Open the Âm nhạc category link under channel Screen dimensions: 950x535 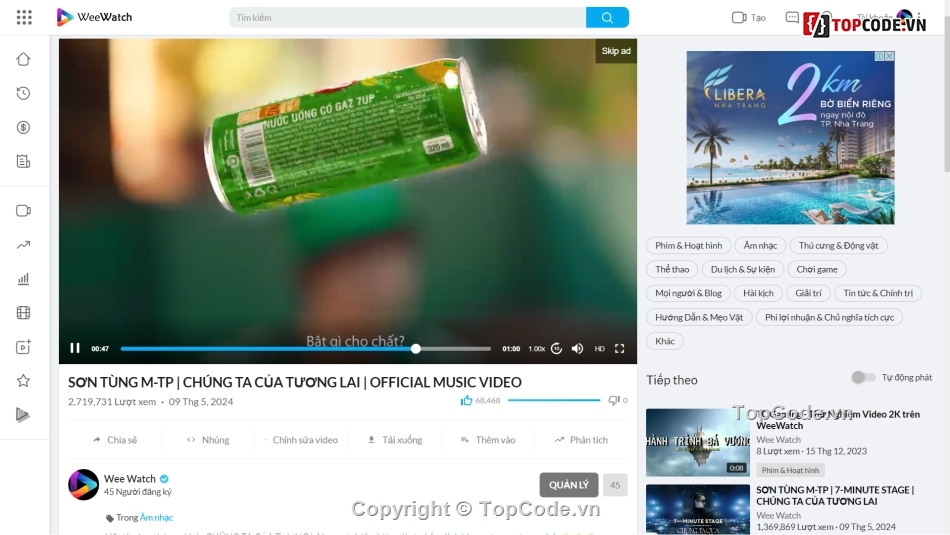click(156, 517)
